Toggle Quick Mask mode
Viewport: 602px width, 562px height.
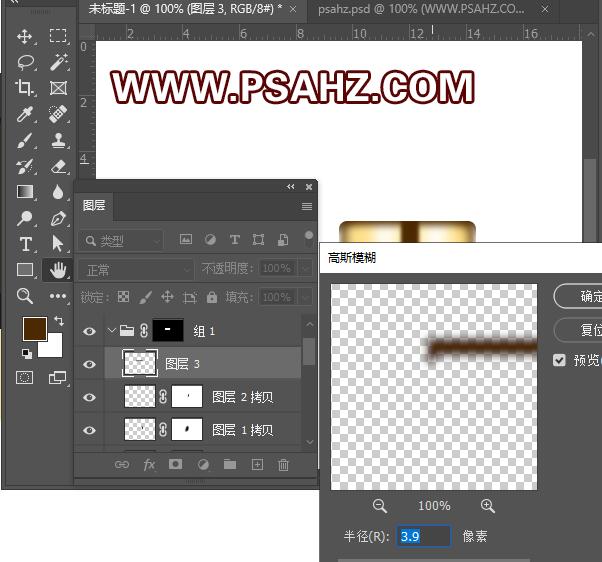25,378
